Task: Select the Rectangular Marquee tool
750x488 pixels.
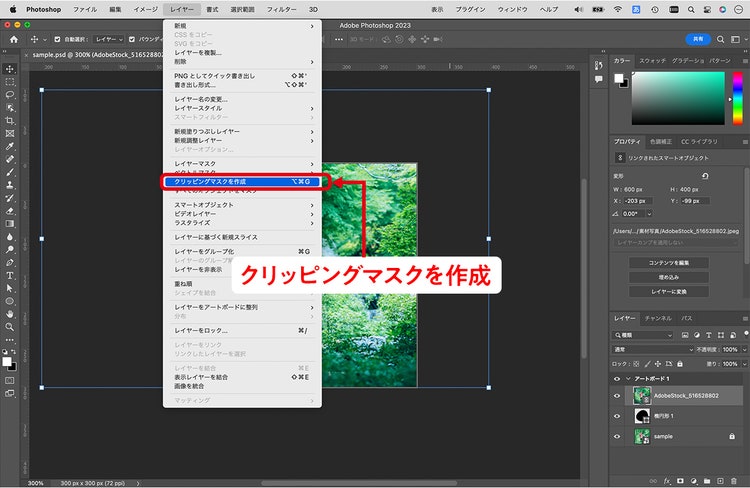Action: (x=10, y=82)
